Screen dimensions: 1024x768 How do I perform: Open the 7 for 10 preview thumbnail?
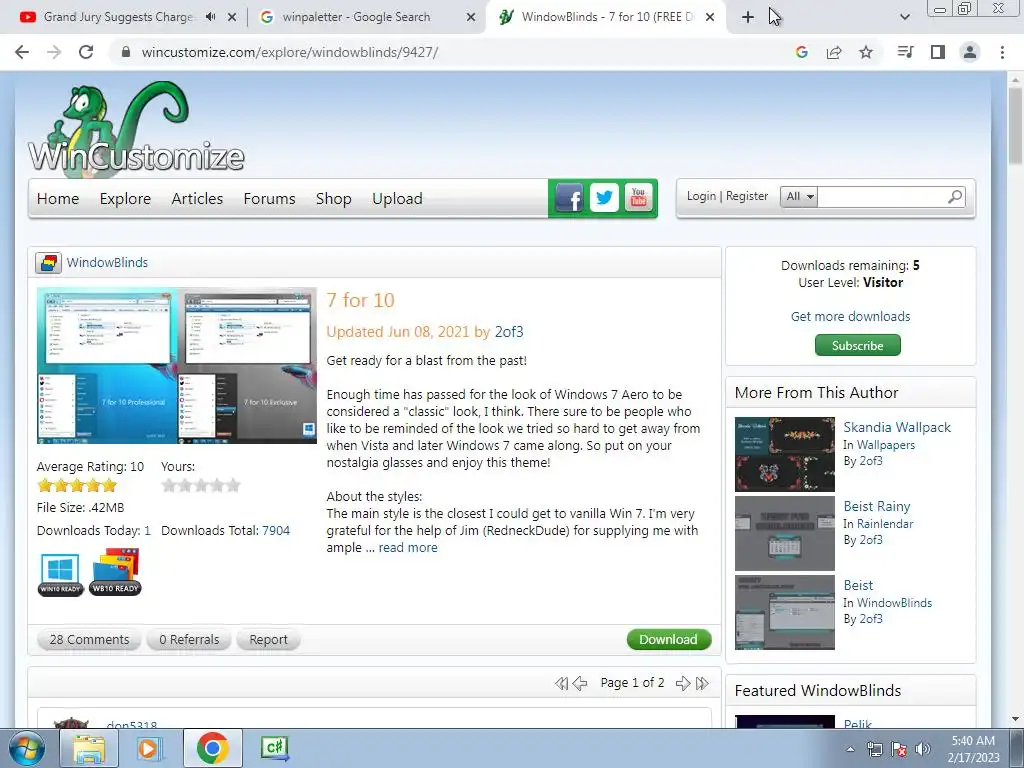(x=176, y=366)
